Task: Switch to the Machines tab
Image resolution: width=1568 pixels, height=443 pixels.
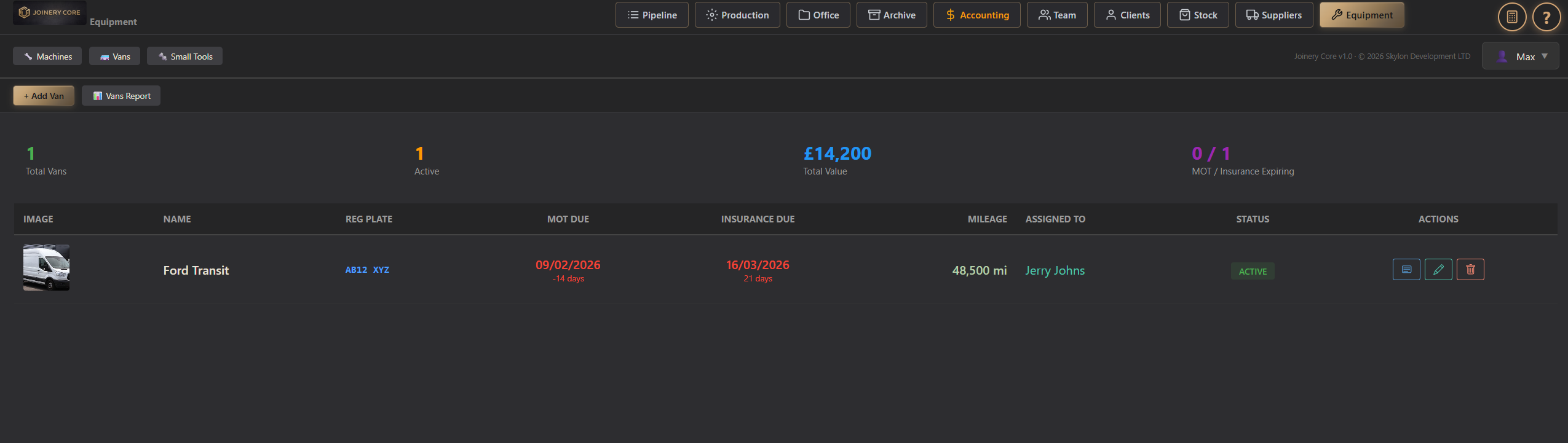Action: pos(47,57)
